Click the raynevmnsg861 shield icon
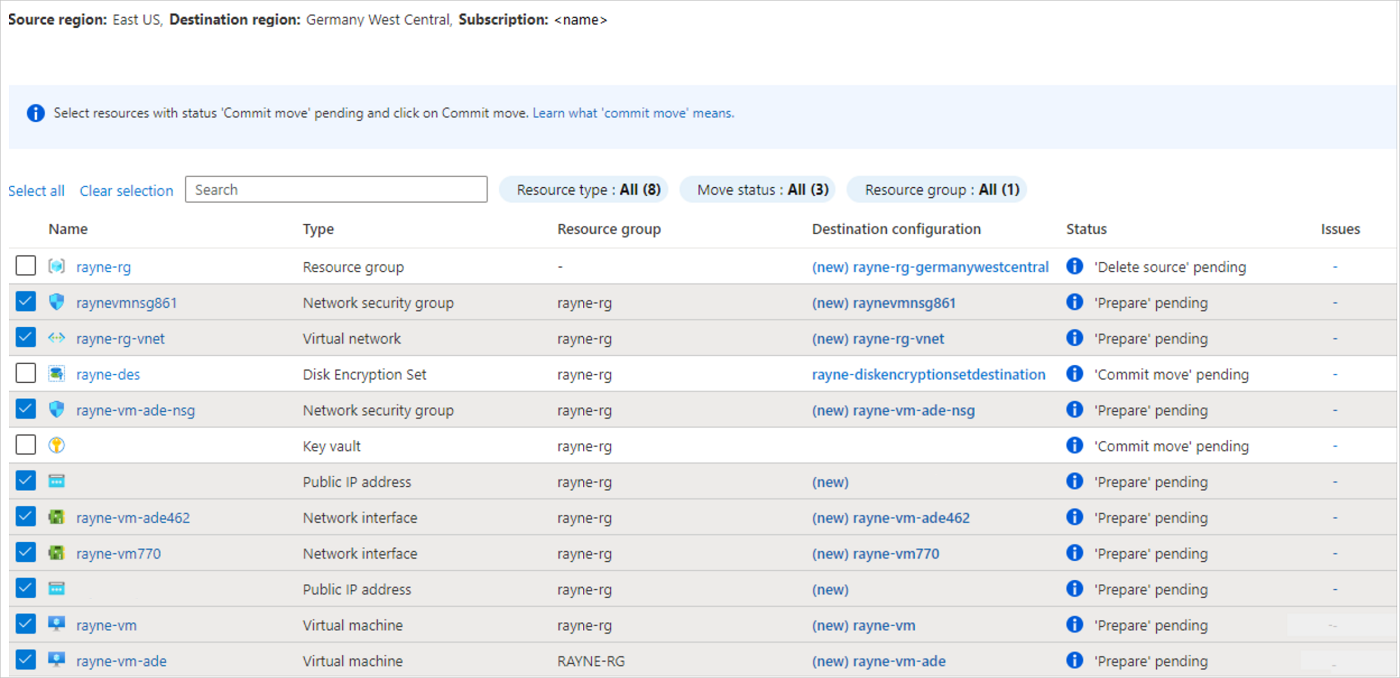Image resolution: width=1400 pixels, height=678 pixels. [57, 303]
